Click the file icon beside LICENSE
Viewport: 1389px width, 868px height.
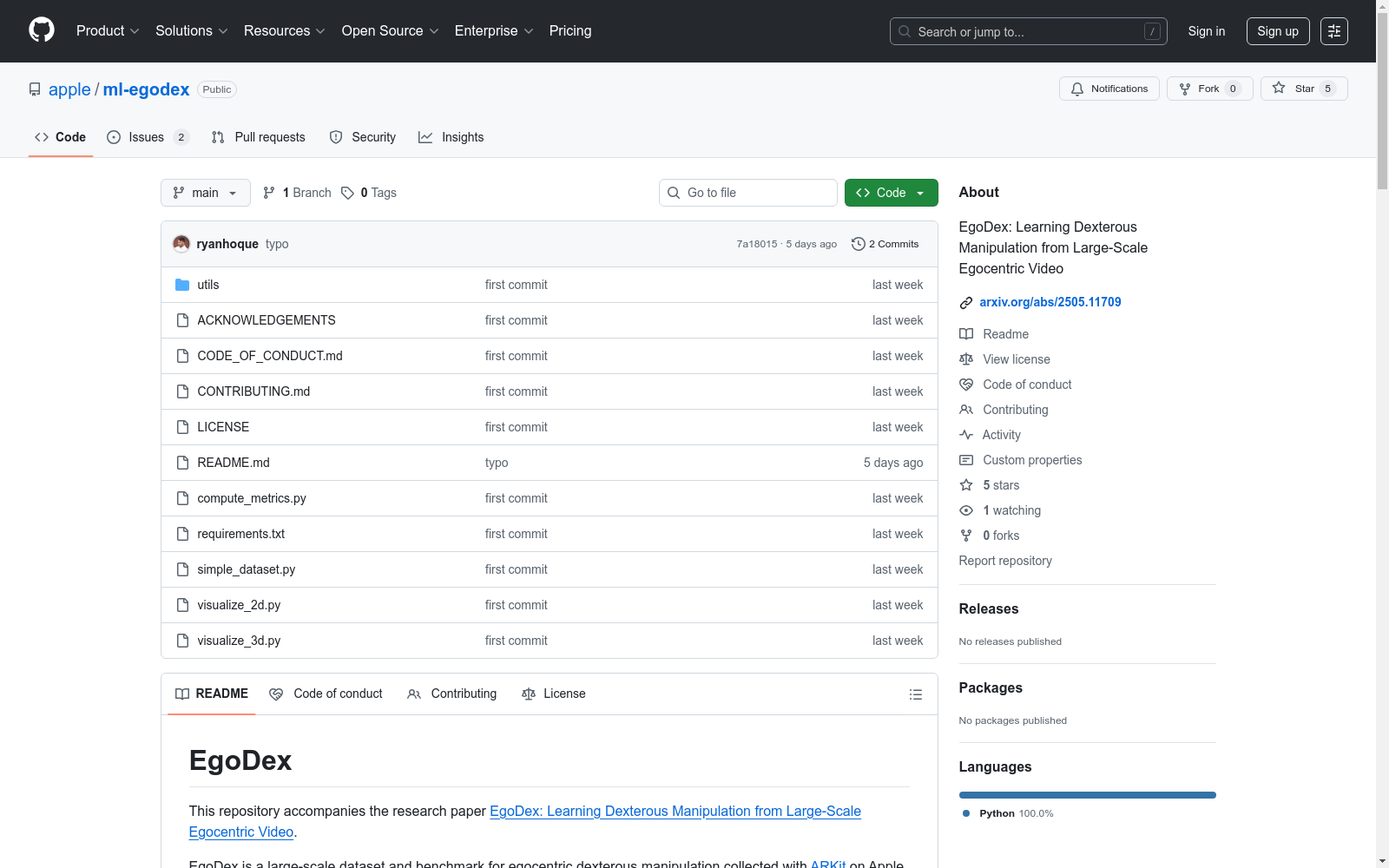coord(182,427)
